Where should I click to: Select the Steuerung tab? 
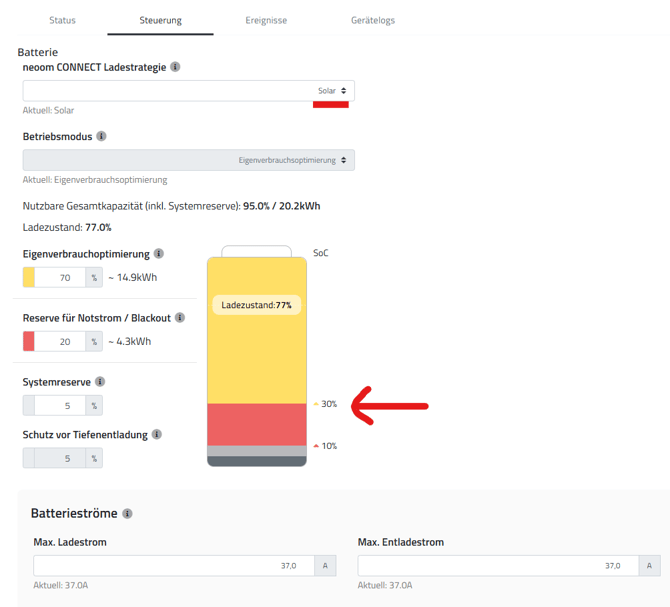click(x=160, y=20)
